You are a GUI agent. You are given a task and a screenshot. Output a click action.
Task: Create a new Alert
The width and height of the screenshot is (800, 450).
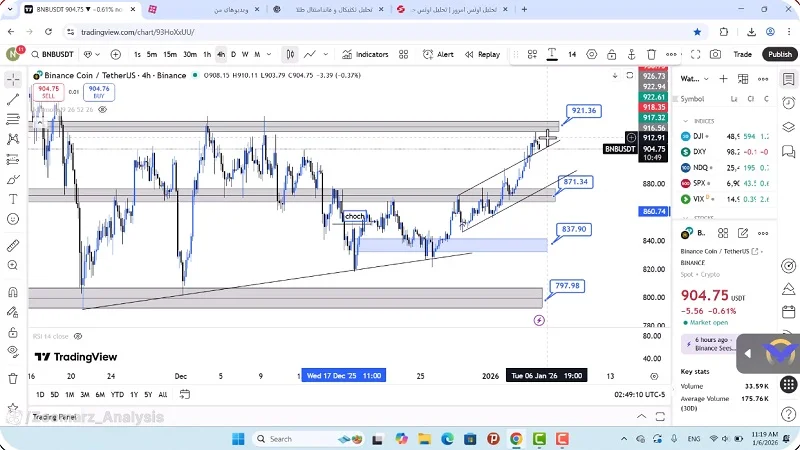(x=438, y=55)
